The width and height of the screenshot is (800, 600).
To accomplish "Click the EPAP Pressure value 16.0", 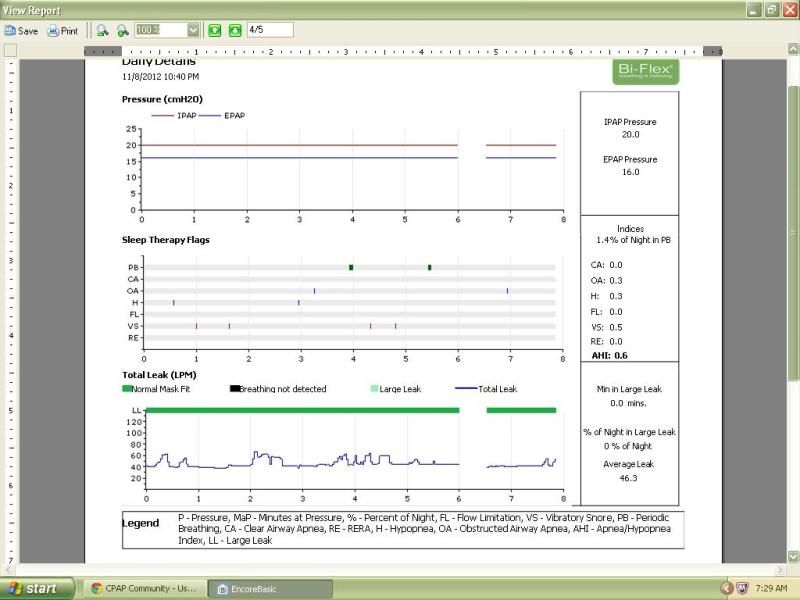I will [x=630, y=172].
